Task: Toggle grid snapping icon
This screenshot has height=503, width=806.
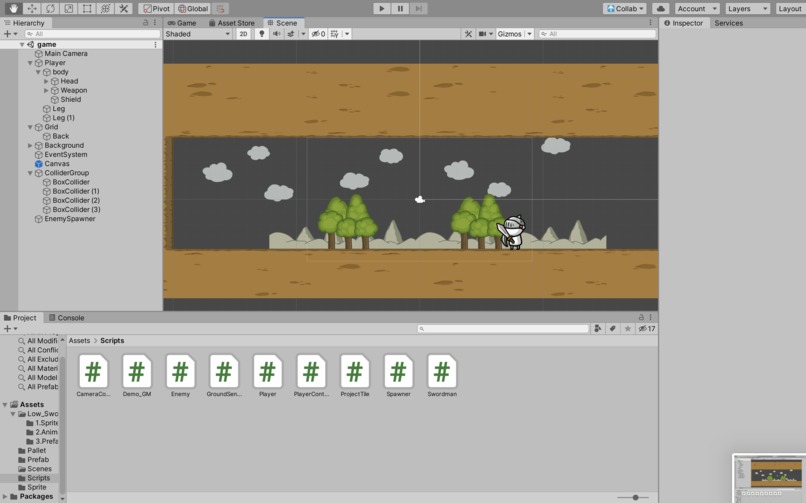Action: pos(221,8)
